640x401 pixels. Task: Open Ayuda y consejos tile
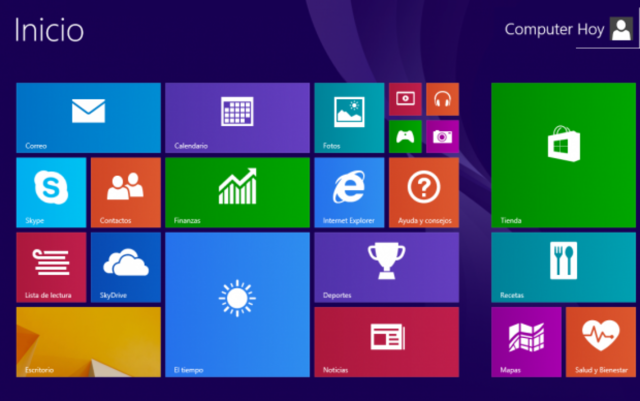click(424, 192)
